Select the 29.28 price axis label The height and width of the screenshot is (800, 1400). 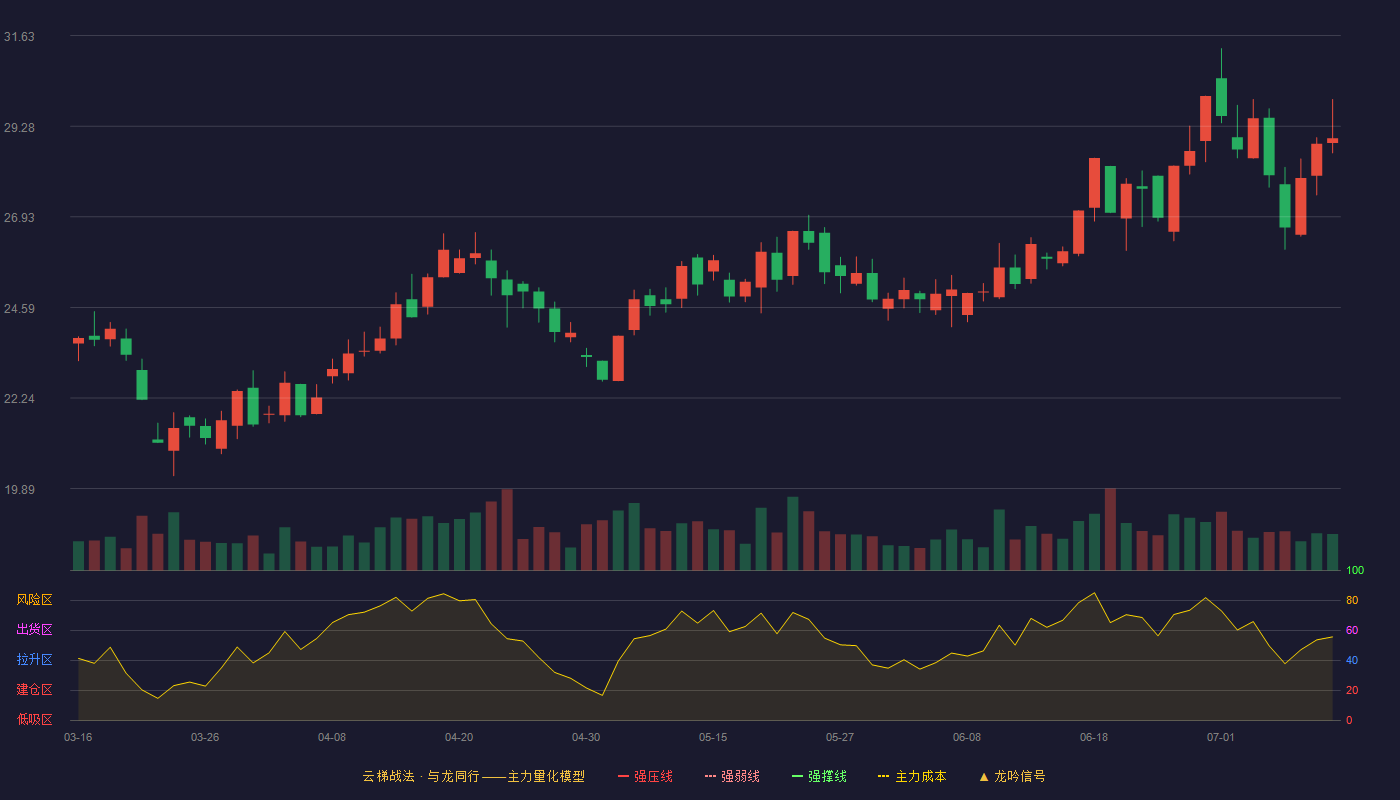point(19,128)
